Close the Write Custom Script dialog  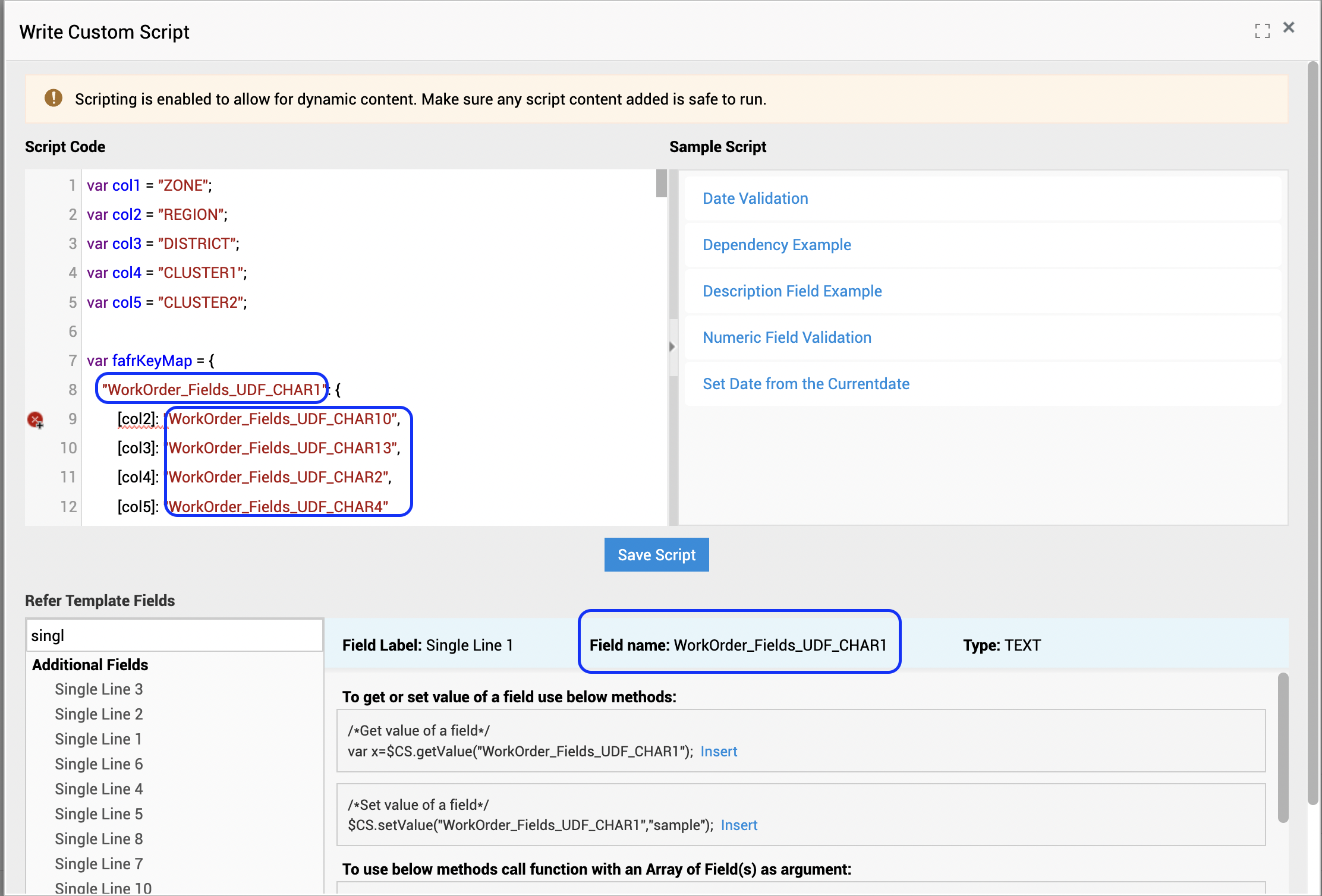pyautogui.click(x=1289, y=27)
